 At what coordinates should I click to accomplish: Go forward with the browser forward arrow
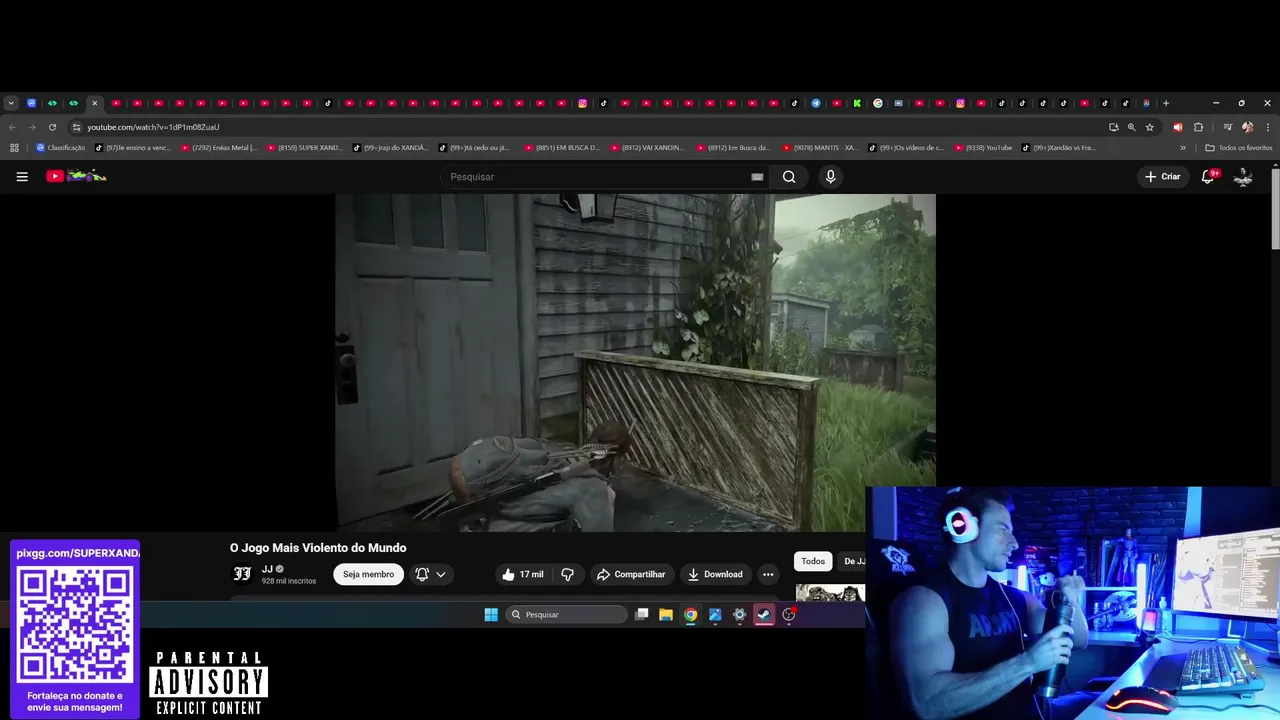click(32, 127)
